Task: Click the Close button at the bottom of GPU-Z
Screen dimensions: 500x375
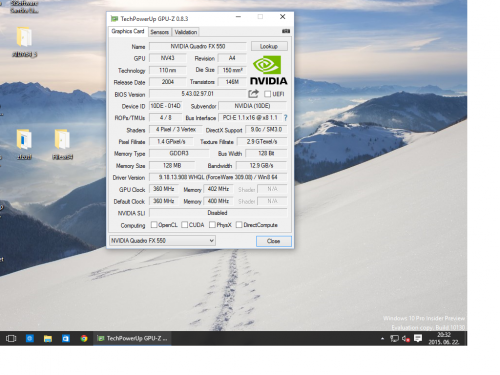Action: [274, 241]
